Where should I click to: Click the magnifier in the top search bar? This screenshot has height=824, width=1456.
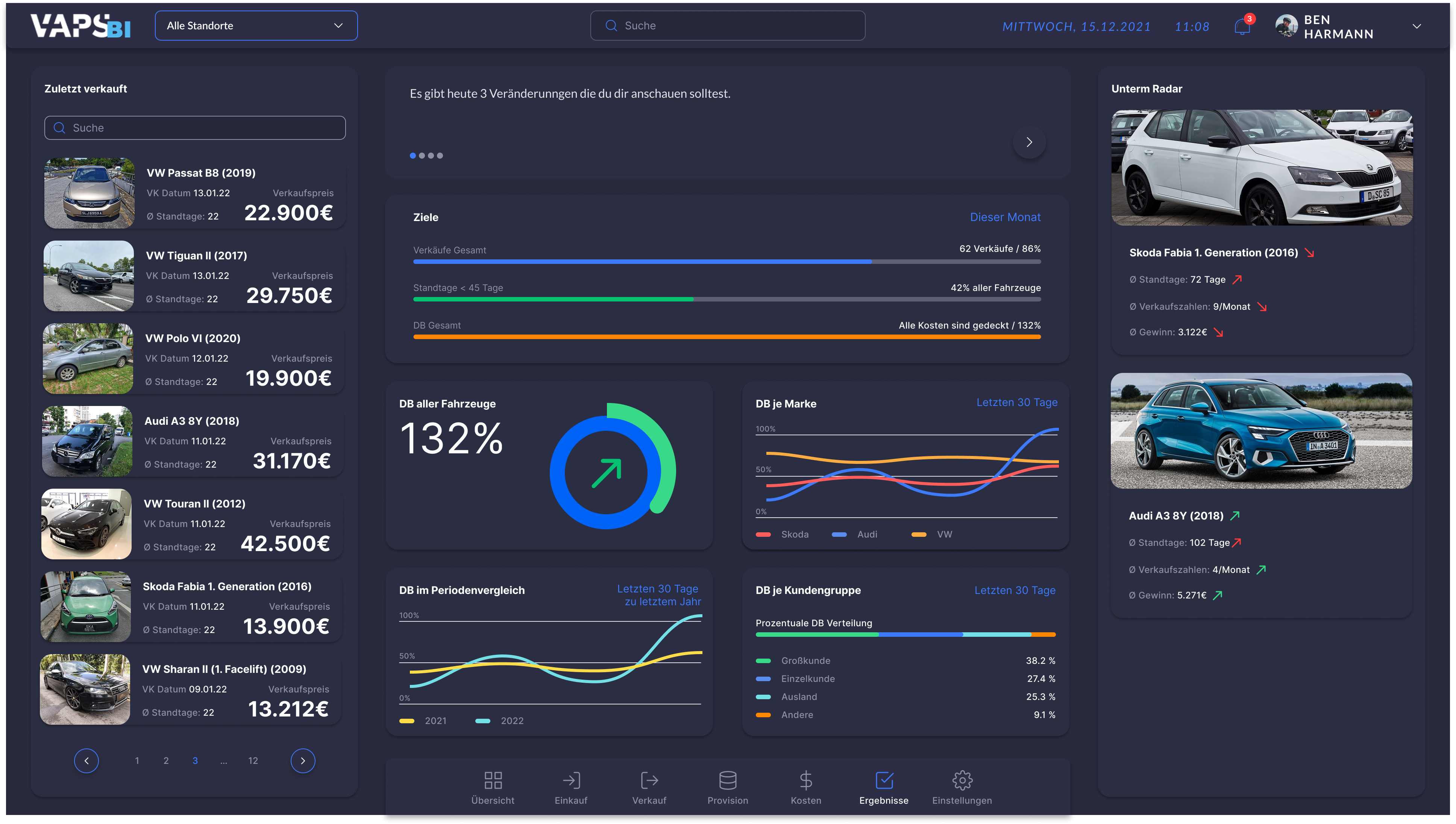point(611,26)
